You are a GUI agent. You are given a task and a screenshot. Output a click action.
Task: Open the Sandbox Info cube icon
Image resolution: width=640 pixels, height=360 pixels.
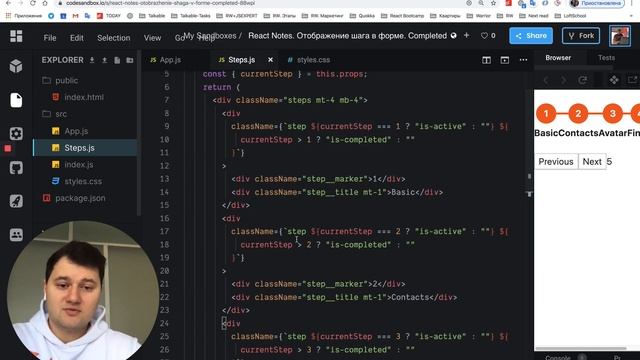[16, 66]
